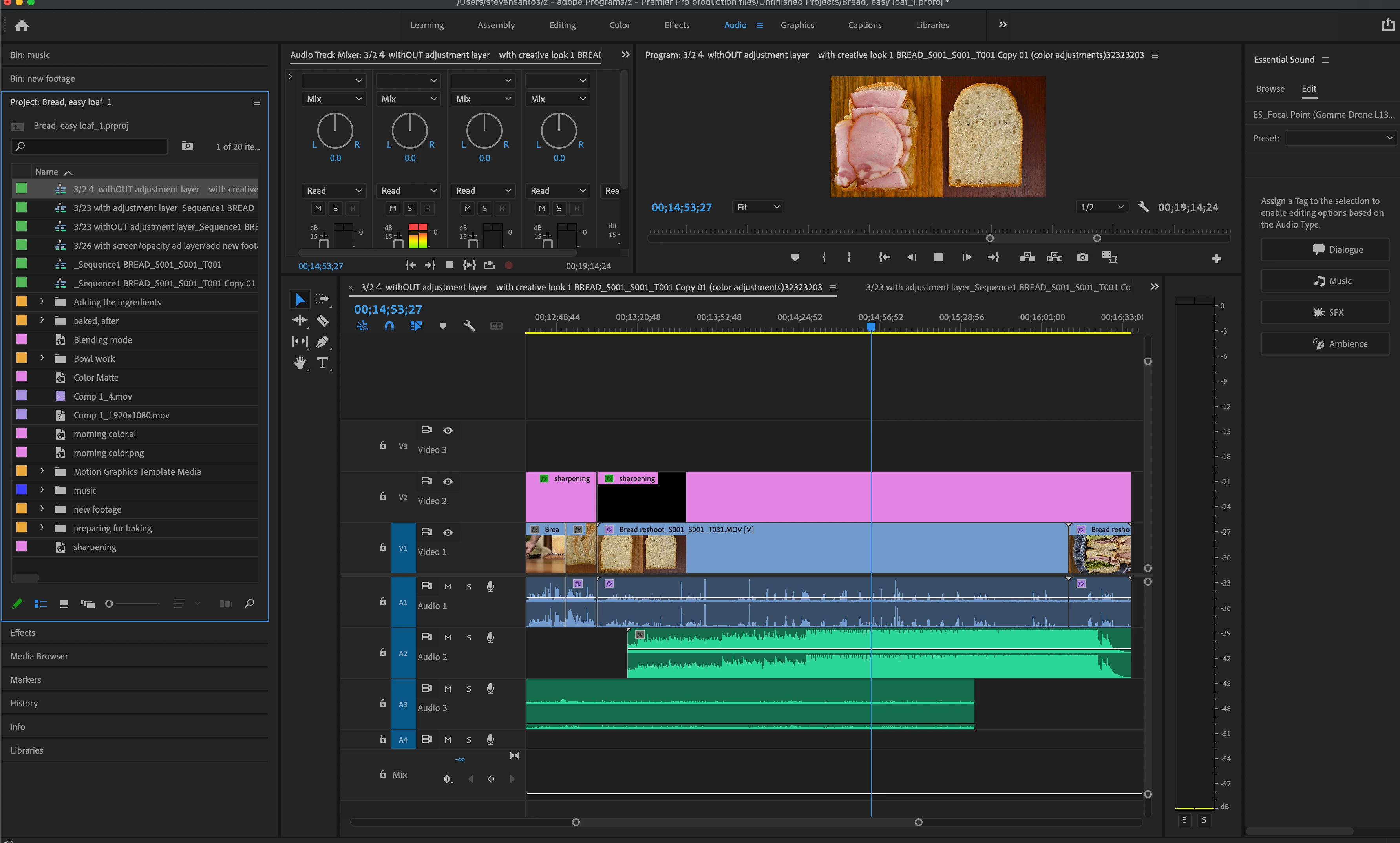
Task: Click the project panel icon size slider
Action: click(109, 603)
